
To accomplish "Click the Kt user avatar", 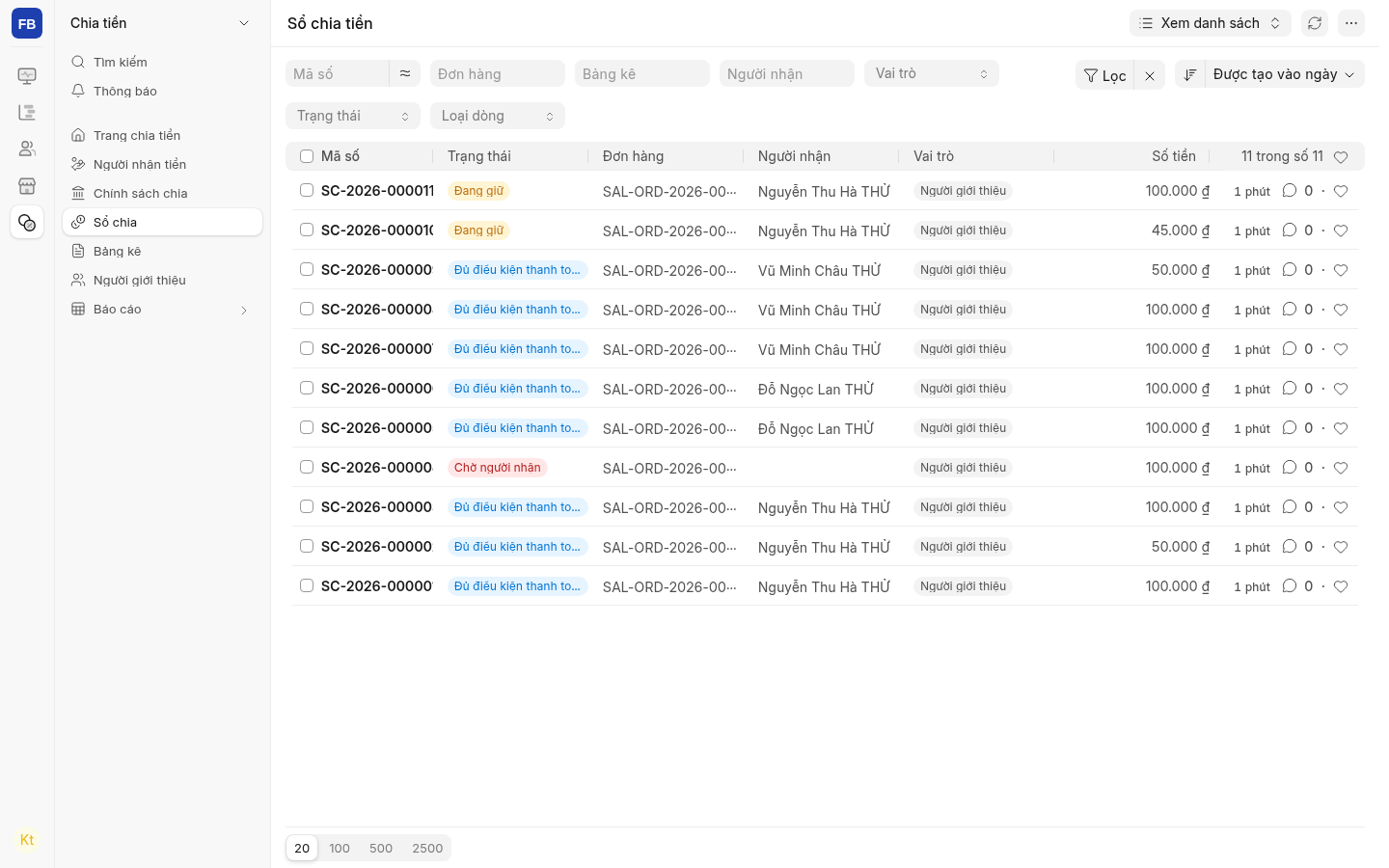I will [27, 840].
